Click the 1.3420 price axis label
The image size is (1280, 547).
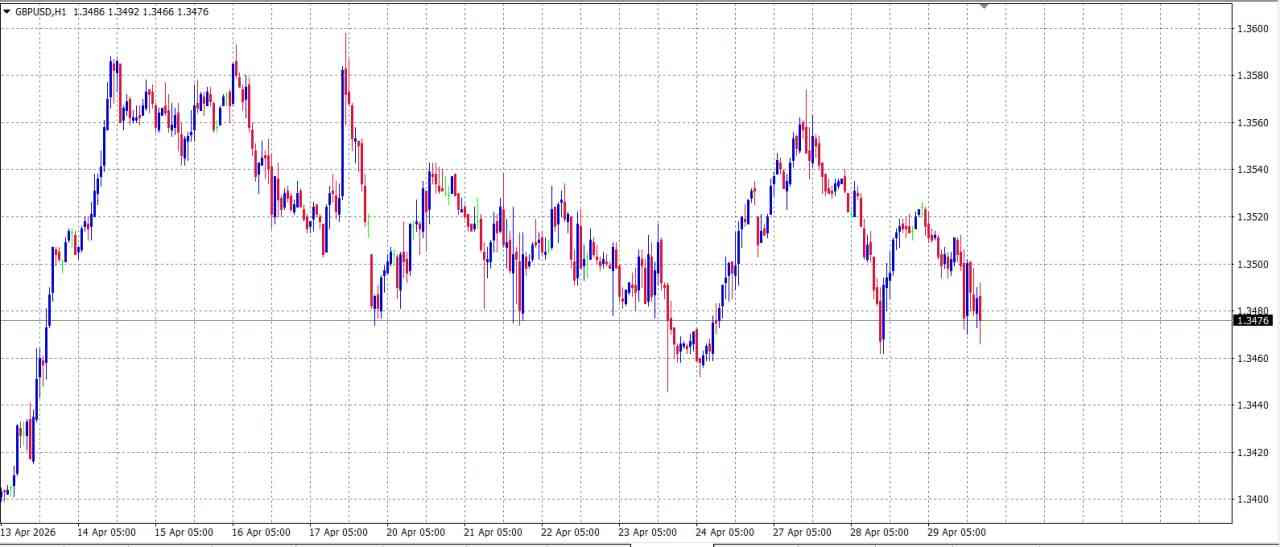click(1253, 452)
